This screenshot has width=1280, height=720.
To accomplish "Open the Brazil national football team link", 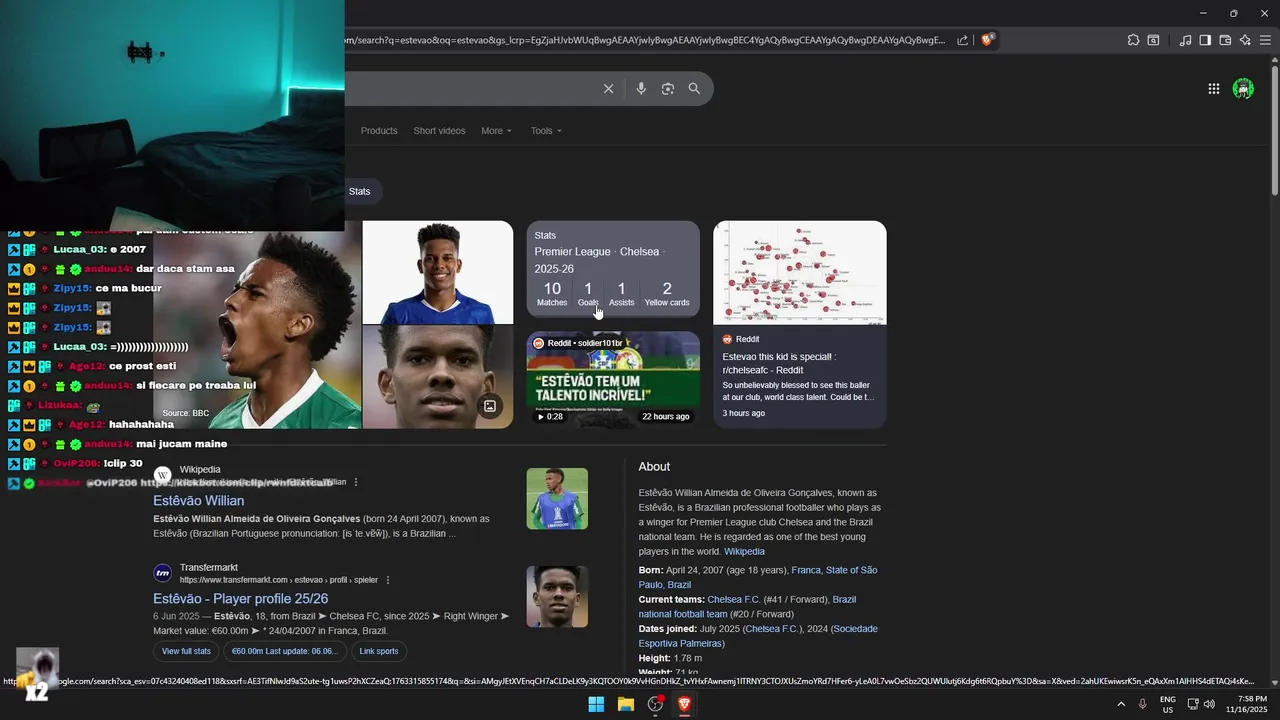I will (747, 606).
